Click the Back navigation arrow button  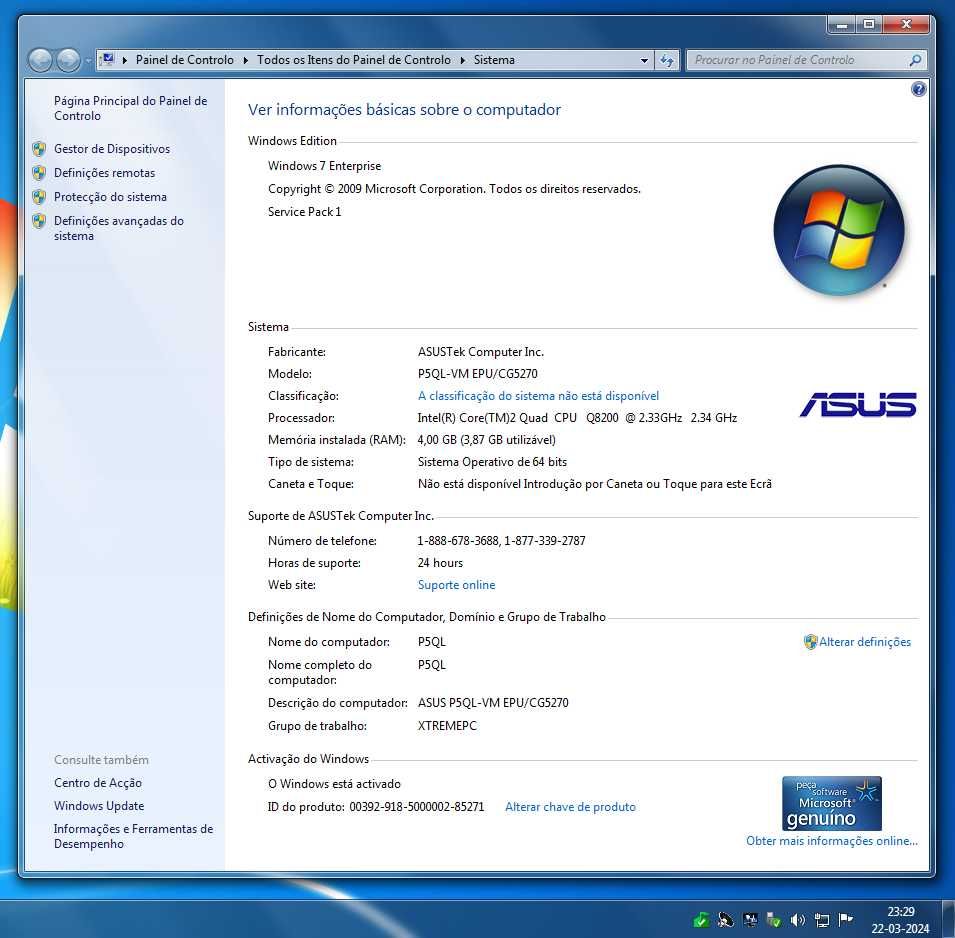tap(40, 60)
